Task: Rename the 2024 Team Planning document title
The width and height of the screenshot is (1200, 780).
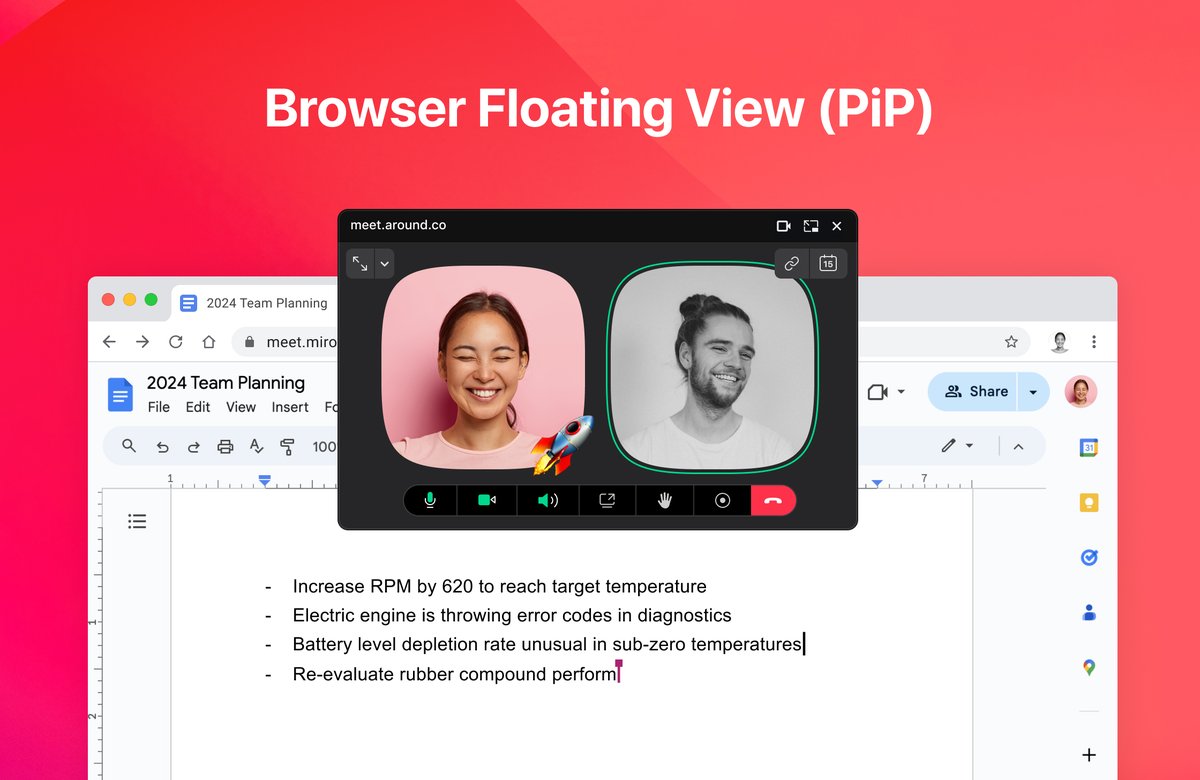Action: pyautogui.click(x=226, y=383)
